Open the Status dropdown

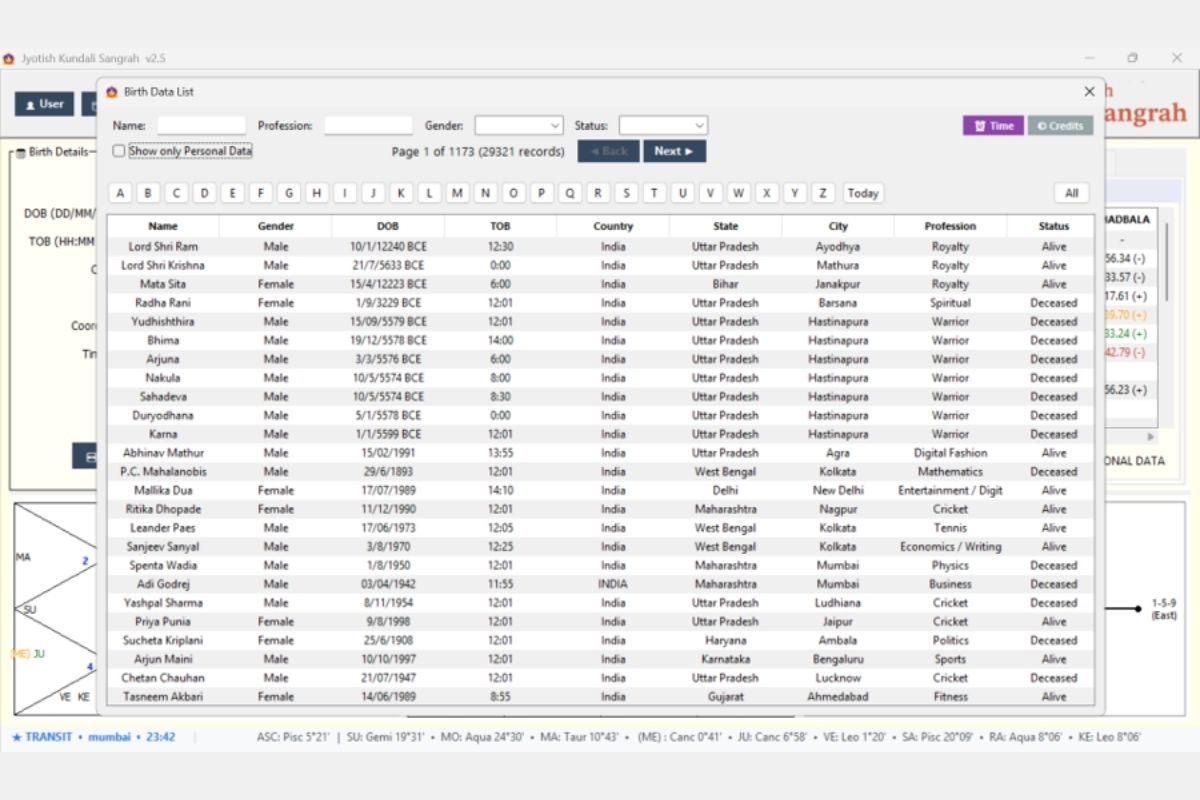(663, 126)
